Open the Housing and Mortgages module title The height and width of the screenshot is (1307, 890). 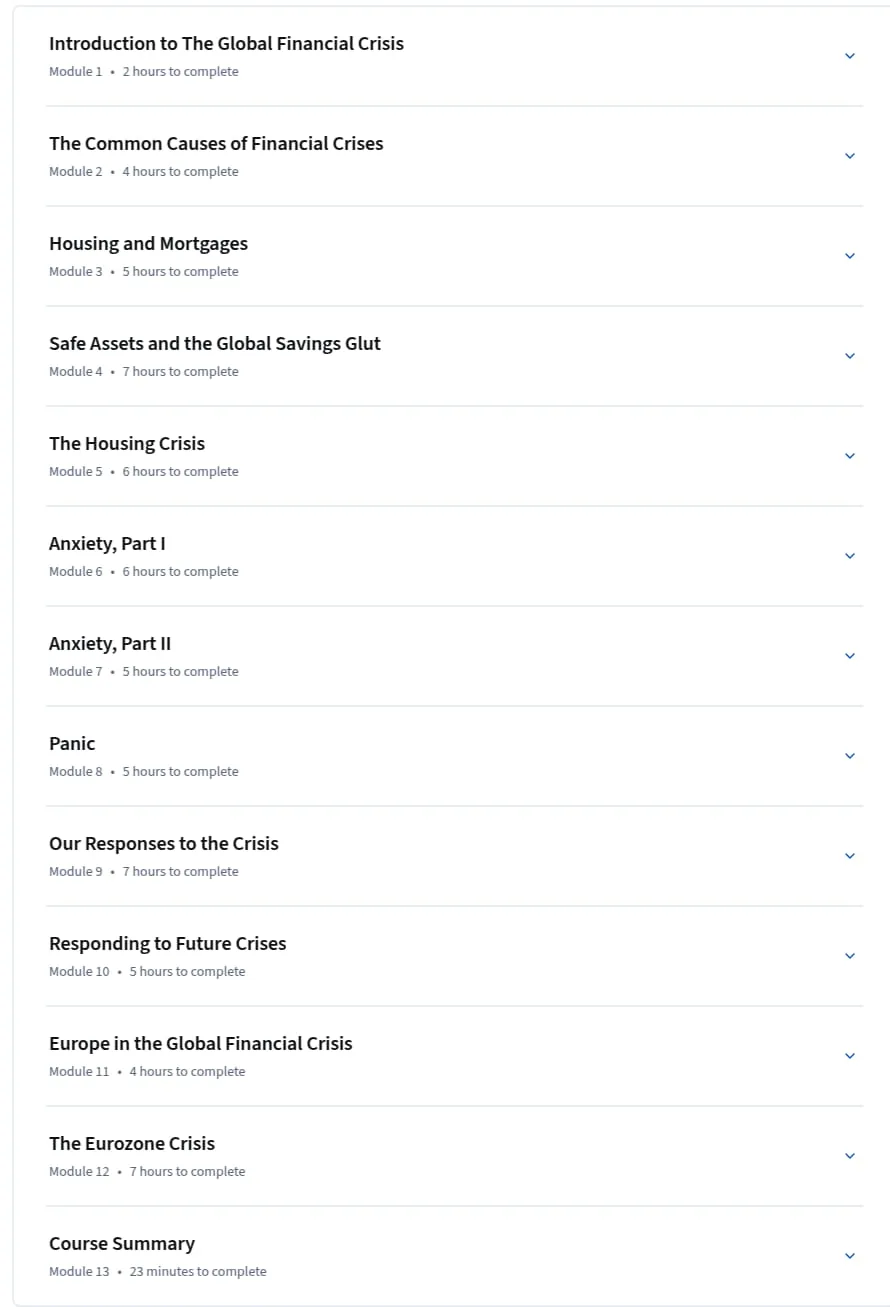pos(148,244)
